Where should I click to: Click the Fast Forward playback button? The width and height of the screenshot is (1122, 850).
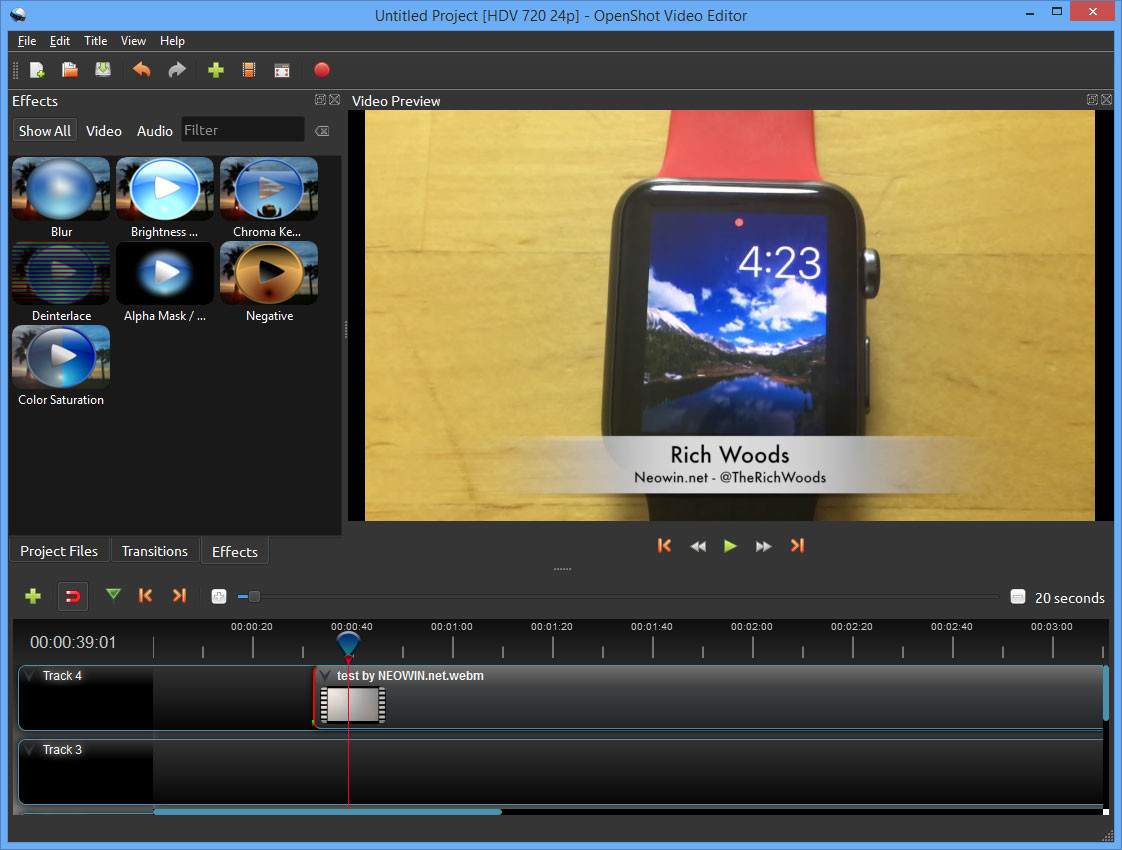tap(764, 546)
